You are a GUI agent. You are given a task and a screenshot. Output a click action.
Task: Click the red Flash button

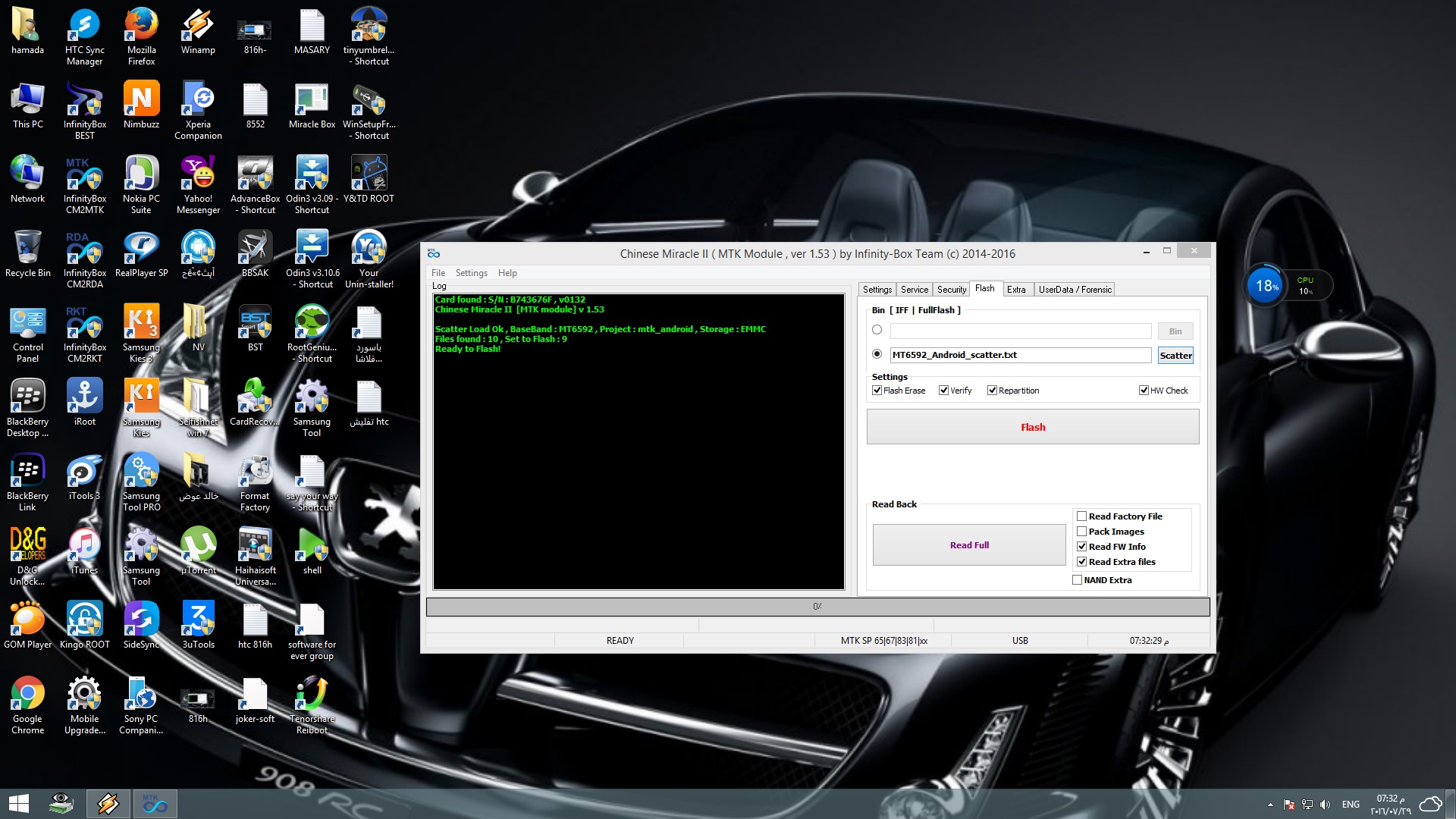click(x=1033, y=427)
